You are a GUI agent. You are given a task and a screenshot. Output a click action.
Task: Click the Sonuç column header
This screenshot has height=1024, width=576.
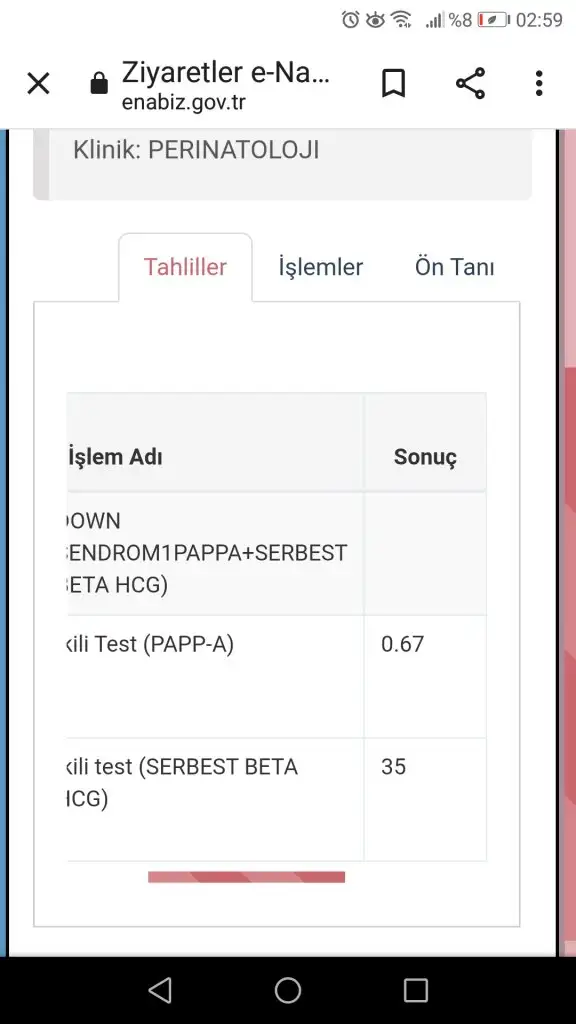coord(425,456)
